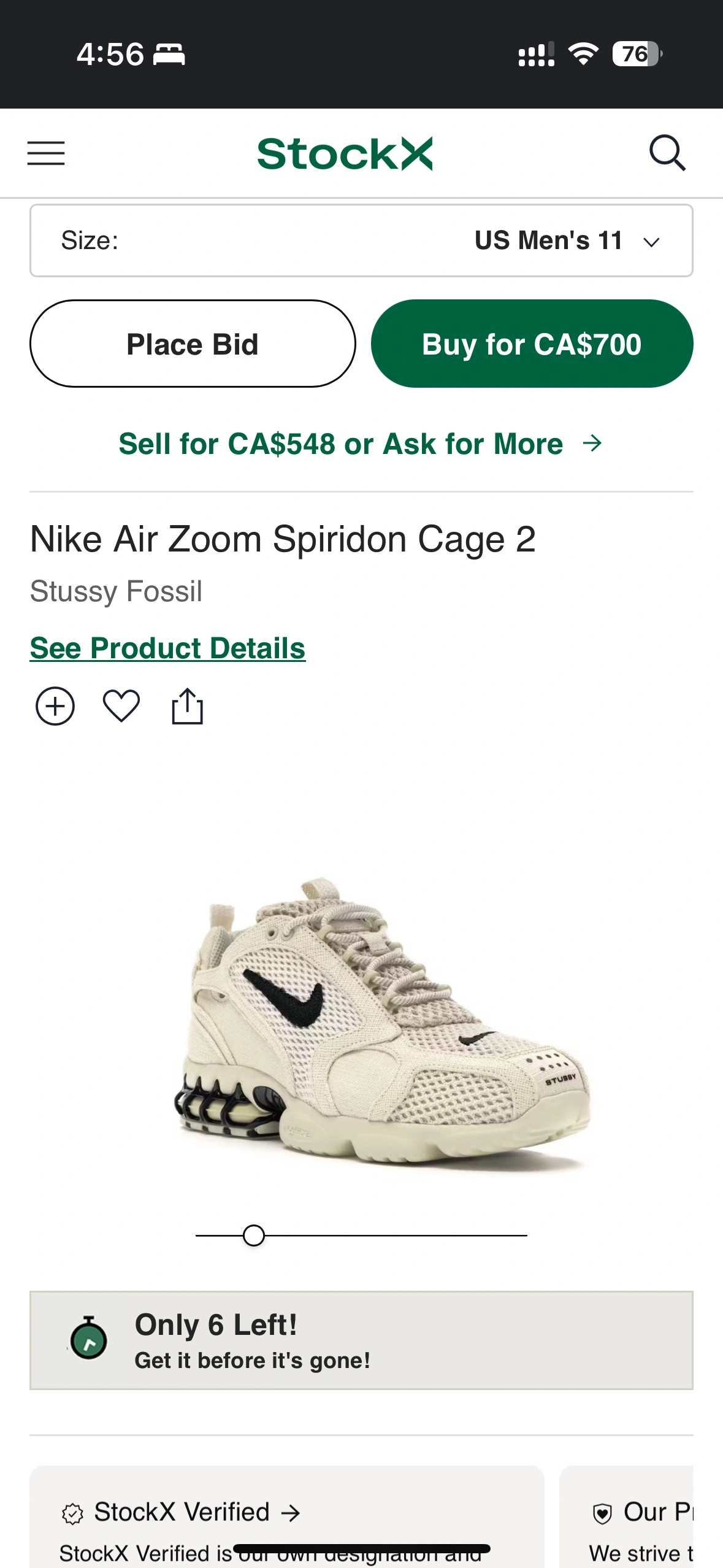Image resolution: width=723 pixels, height=1568 pixels.
Task: Open the hamburger navigation menu
Action: point(46,153)
